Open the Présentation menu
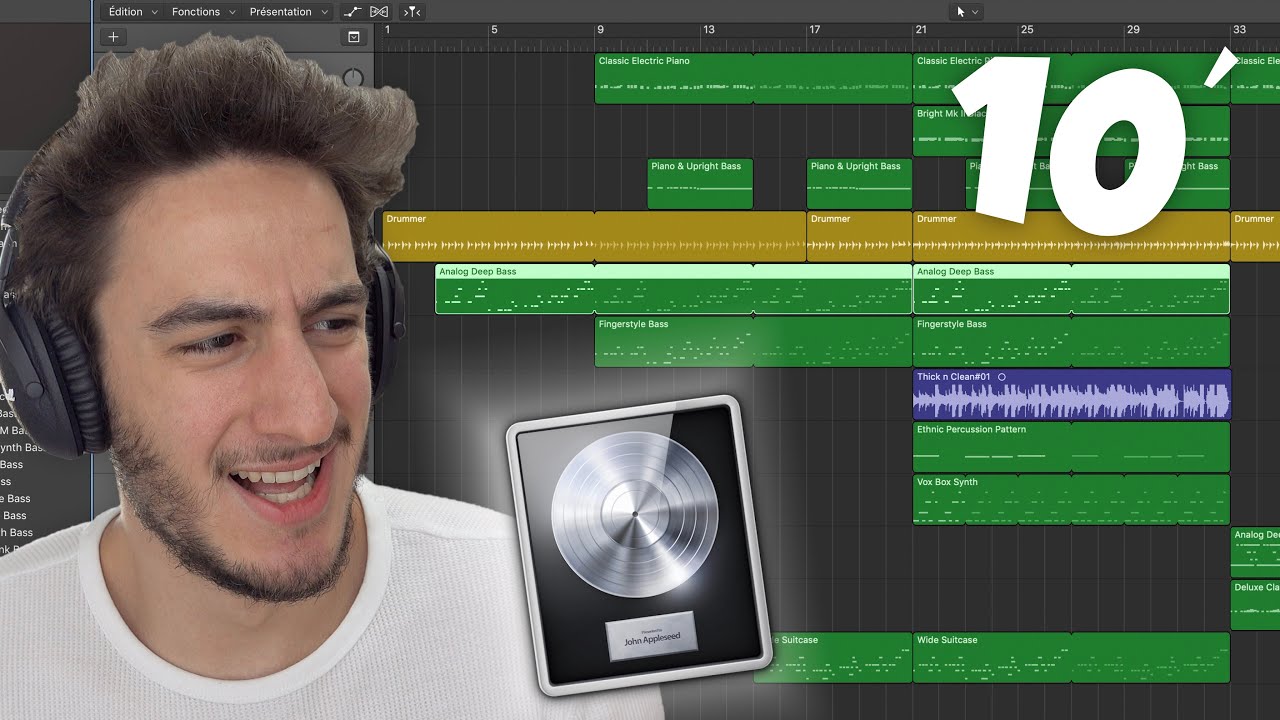Viewport: 1280px width, 720px height. [288, 12]
